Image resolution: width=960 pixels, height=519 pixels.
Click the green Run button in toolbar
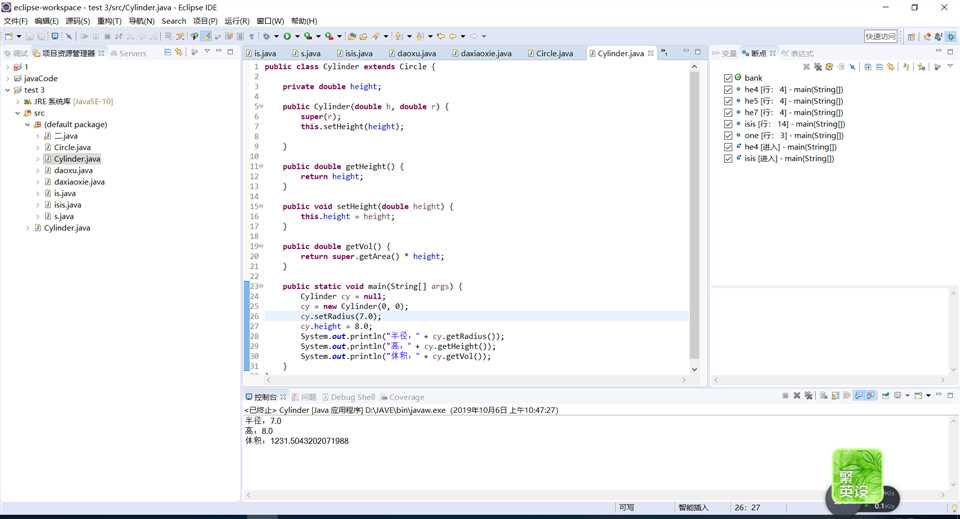click(x=287, y=36)
